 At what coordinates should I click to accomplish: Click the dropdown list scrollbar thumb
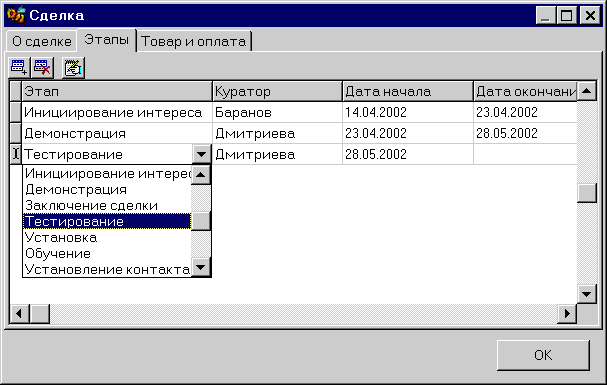click(201, 221)
